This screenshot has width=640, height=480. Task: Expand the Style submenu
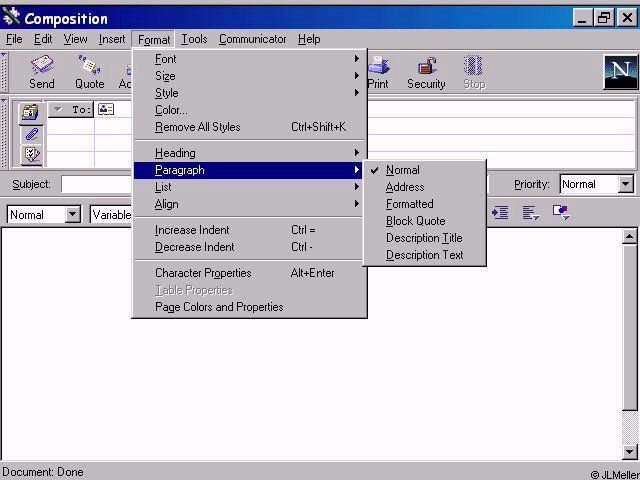point(249,93)
